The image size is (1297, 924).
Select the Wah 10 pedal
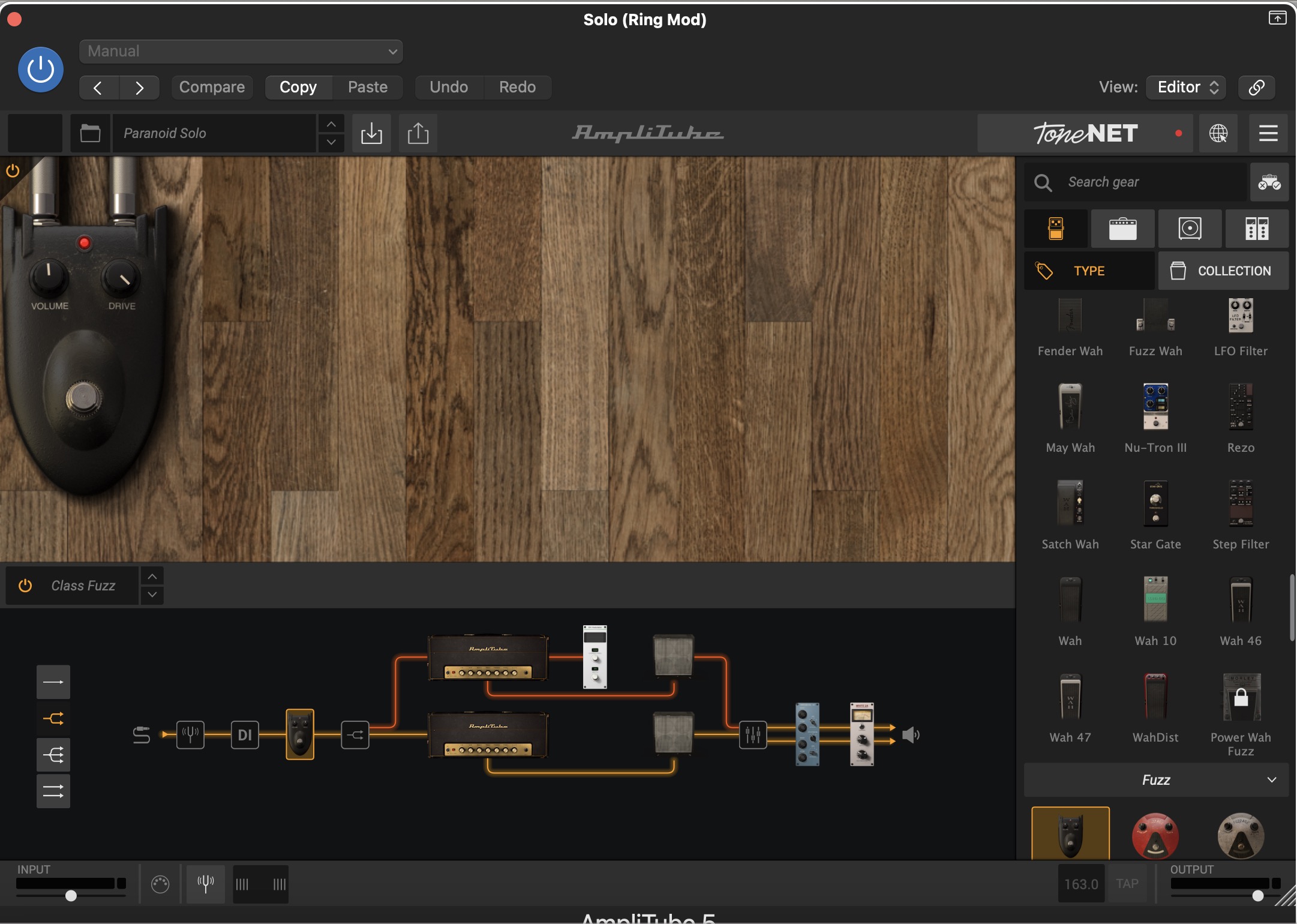point(1155,611)
